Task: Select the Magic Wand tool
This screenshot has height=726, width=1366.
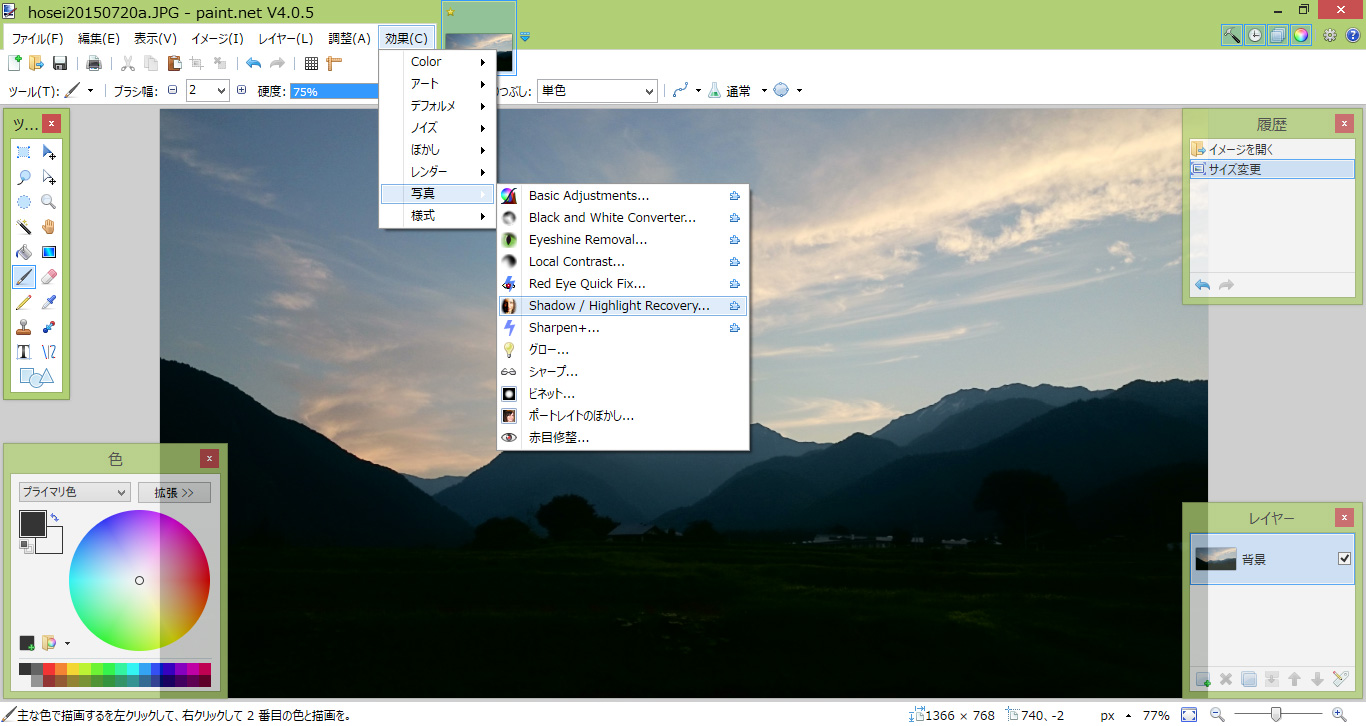Action: coord(24,227)
